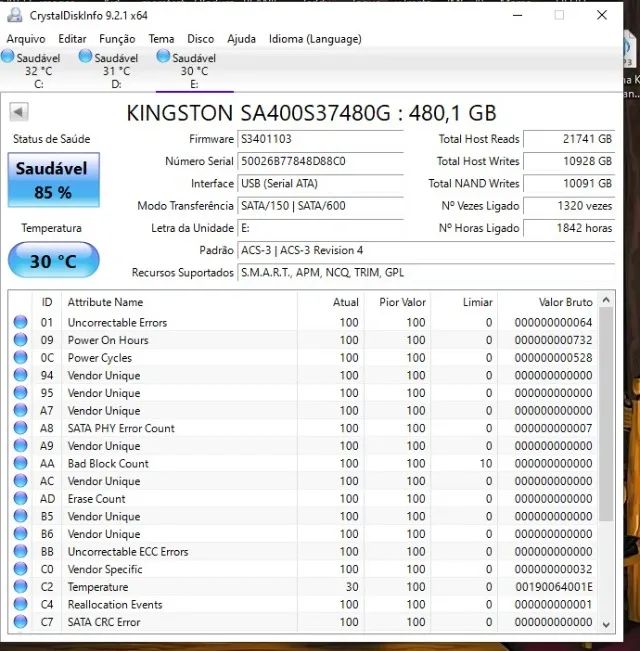Click status orb for Bad Block Count
This screenshot has width=640, height=651.
20,463
